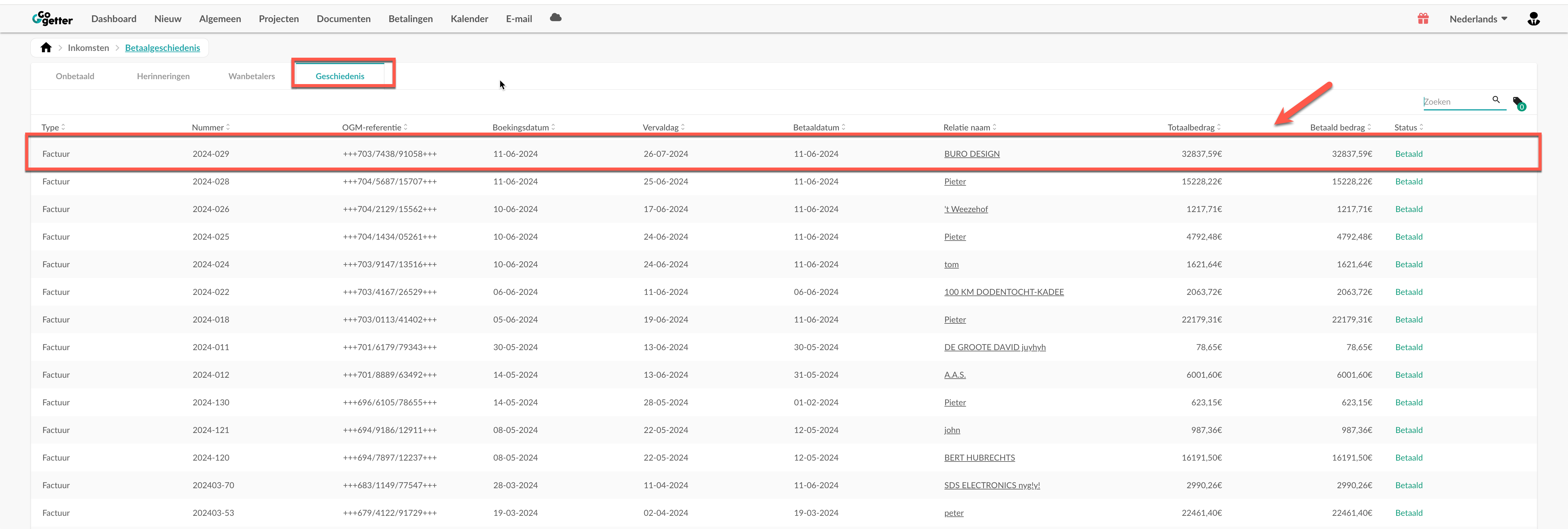The width and height of the screenshot is (1568, 529).
Task: Click payment date 30-05-2024 in 2024-011 row
Action: tap(816, 348)
